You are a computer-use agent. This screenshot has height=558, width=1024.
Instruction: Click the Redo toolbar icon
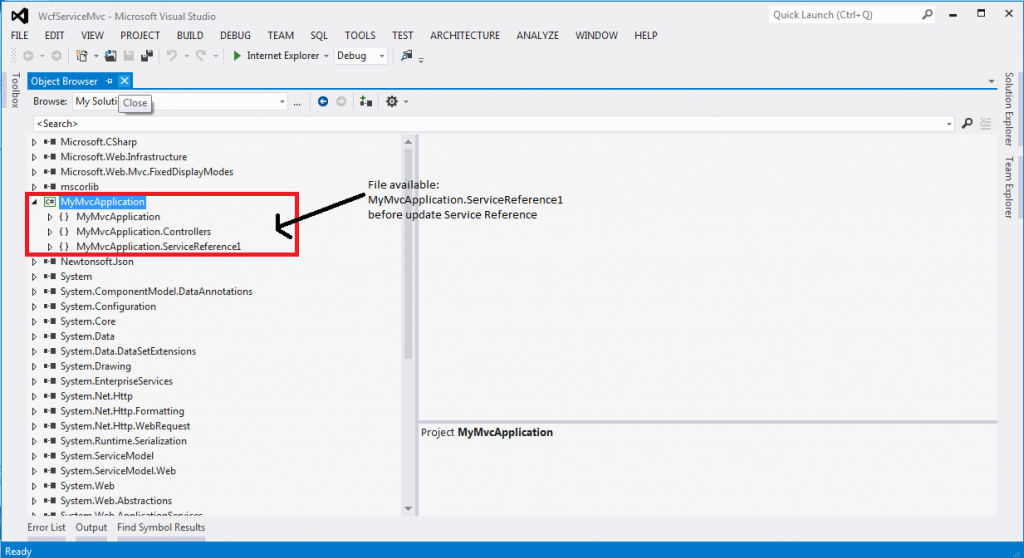tap(200, 56)
